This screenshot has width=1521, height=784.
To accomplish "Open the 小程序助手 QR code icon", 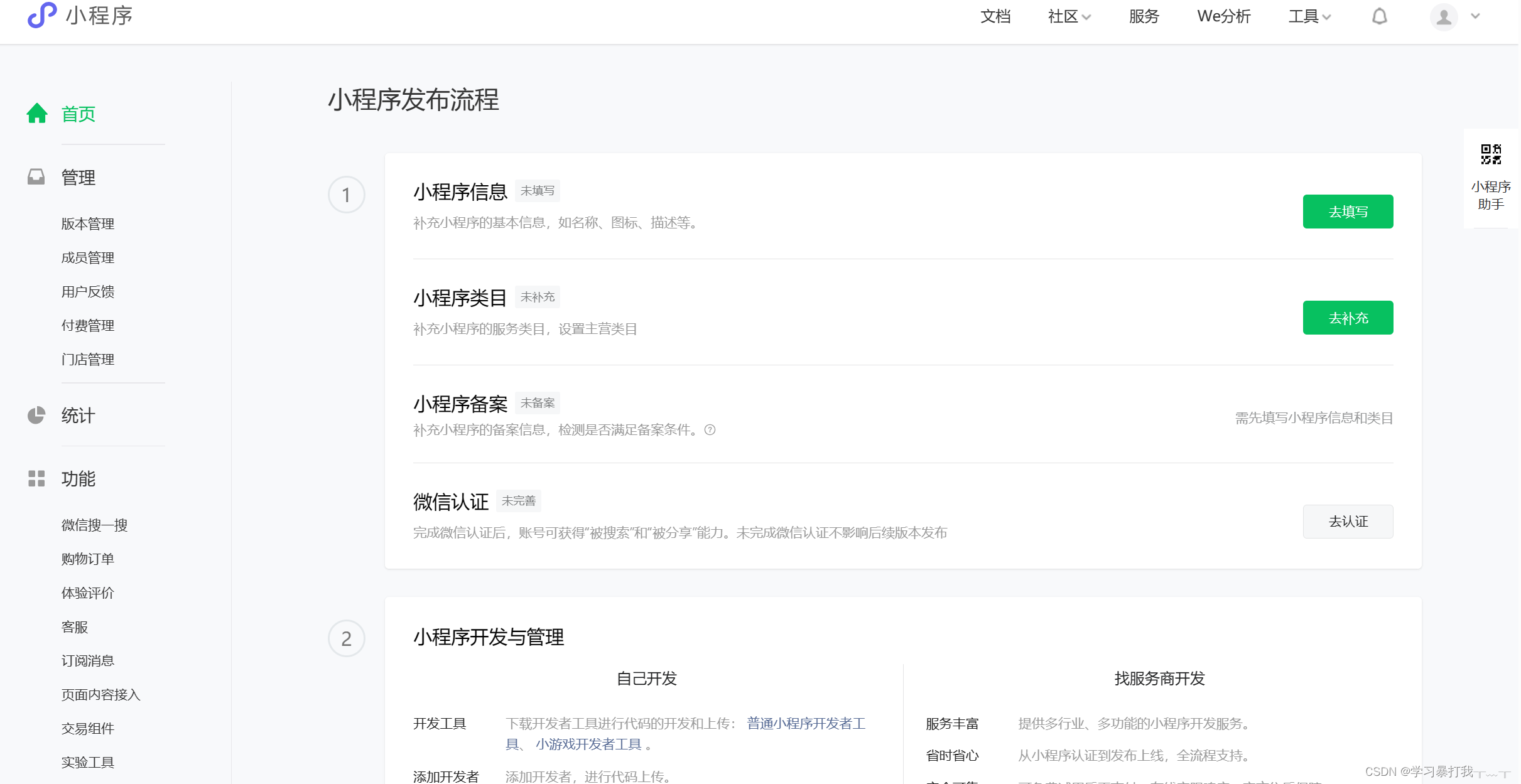I will [x=1491, y=154].
